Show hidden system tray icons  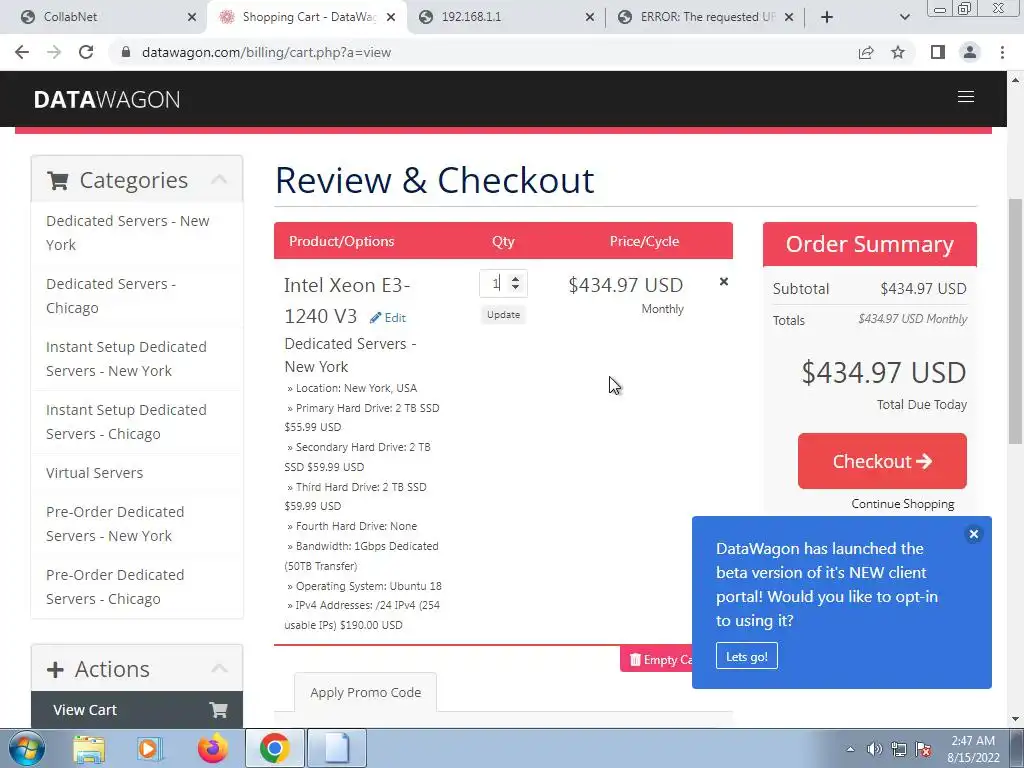pos(850,749)
